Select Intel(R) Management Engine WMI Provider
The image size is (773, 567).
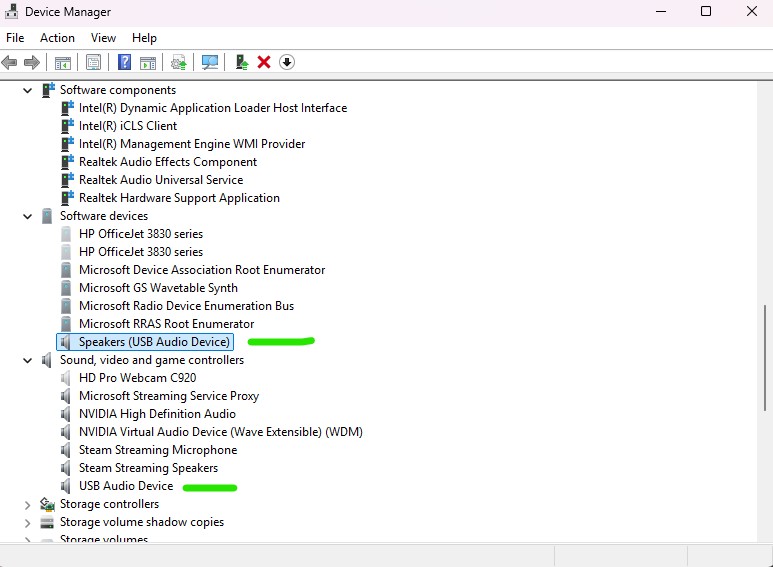pos(192,143)
